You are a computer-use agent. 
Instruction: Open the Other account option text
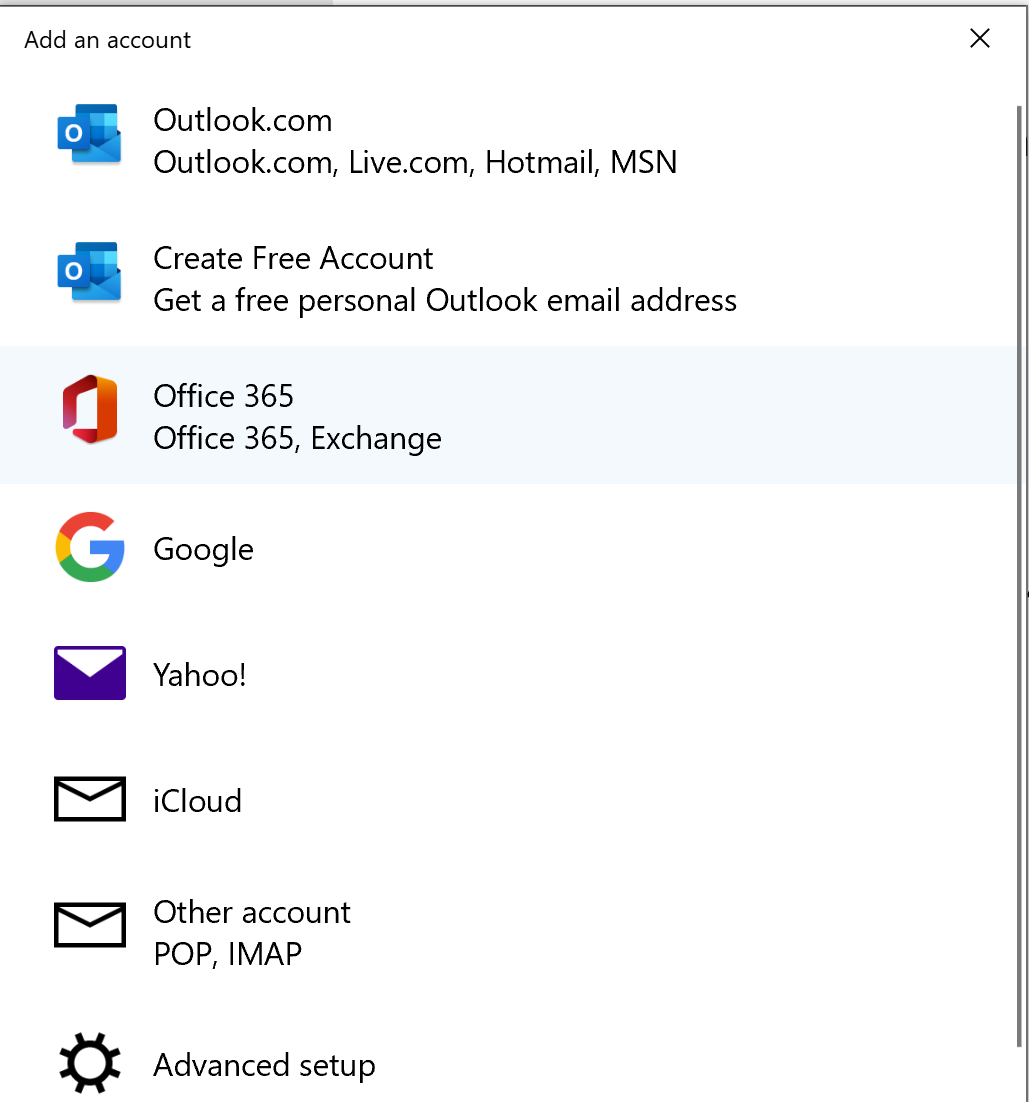pos(252,912)
